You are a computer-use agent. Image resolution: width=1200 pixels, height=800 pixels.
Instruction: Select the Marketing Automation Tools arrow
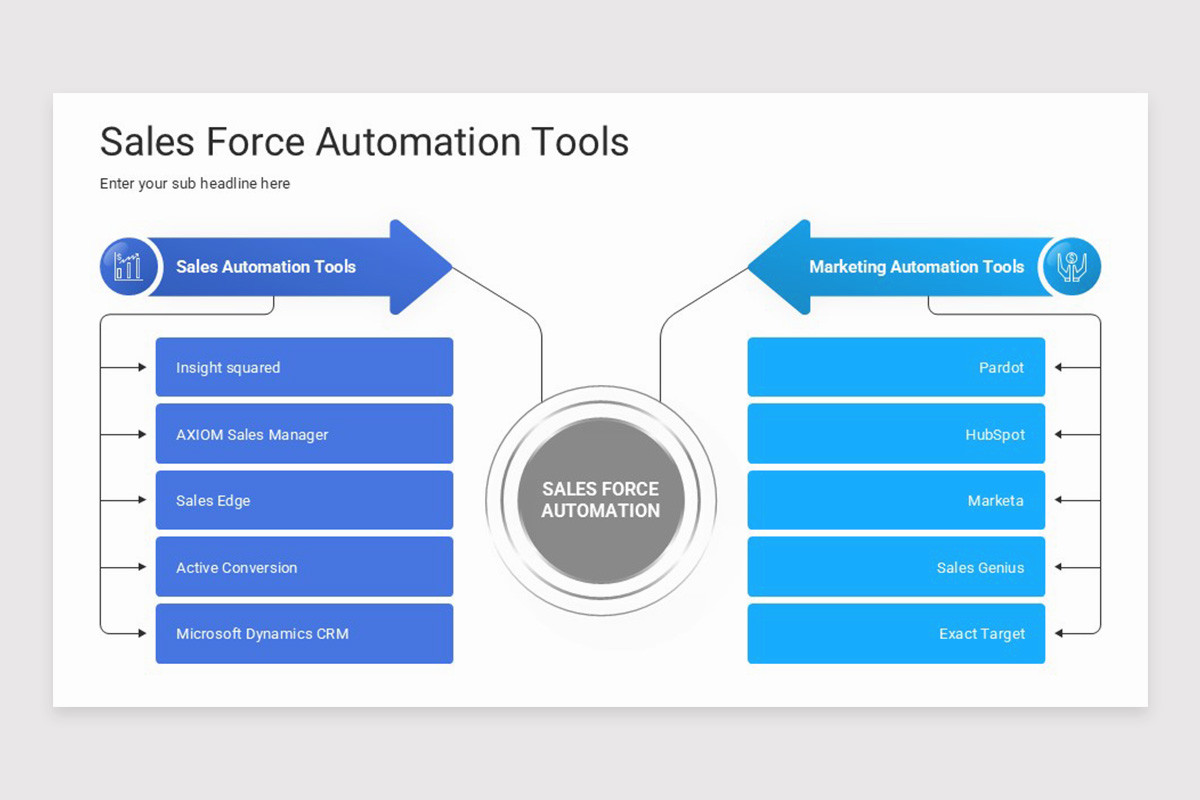900,267
